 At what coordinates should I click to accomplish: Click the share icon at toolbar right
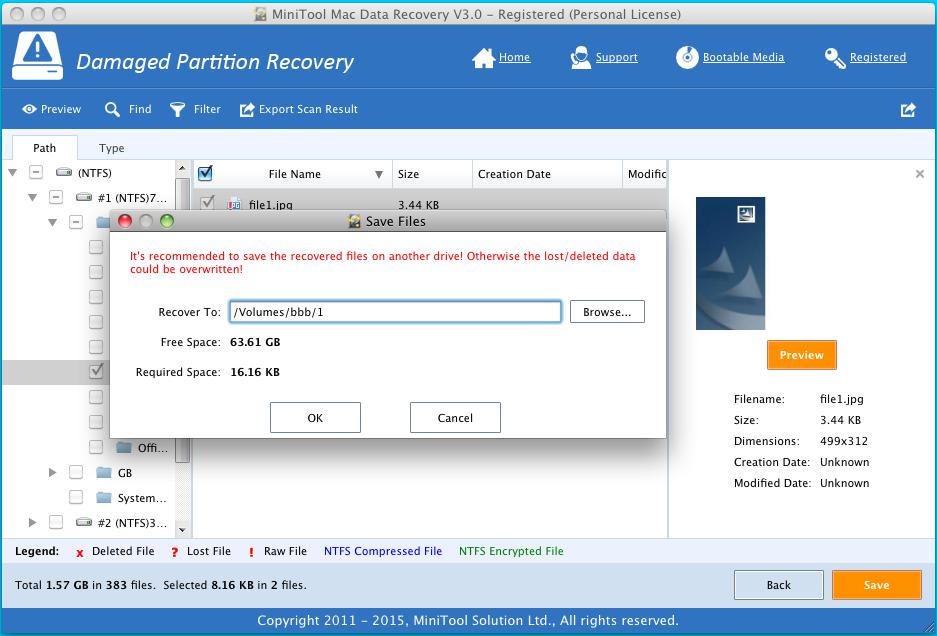click(908, 110)
